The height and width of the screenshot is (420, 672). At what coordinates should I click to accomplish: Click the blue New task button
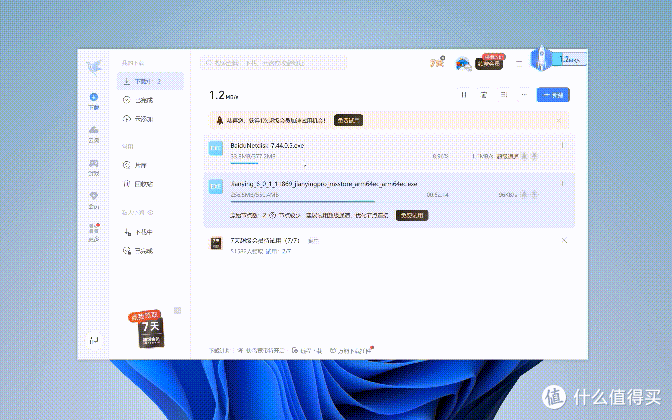click(553, 95)
